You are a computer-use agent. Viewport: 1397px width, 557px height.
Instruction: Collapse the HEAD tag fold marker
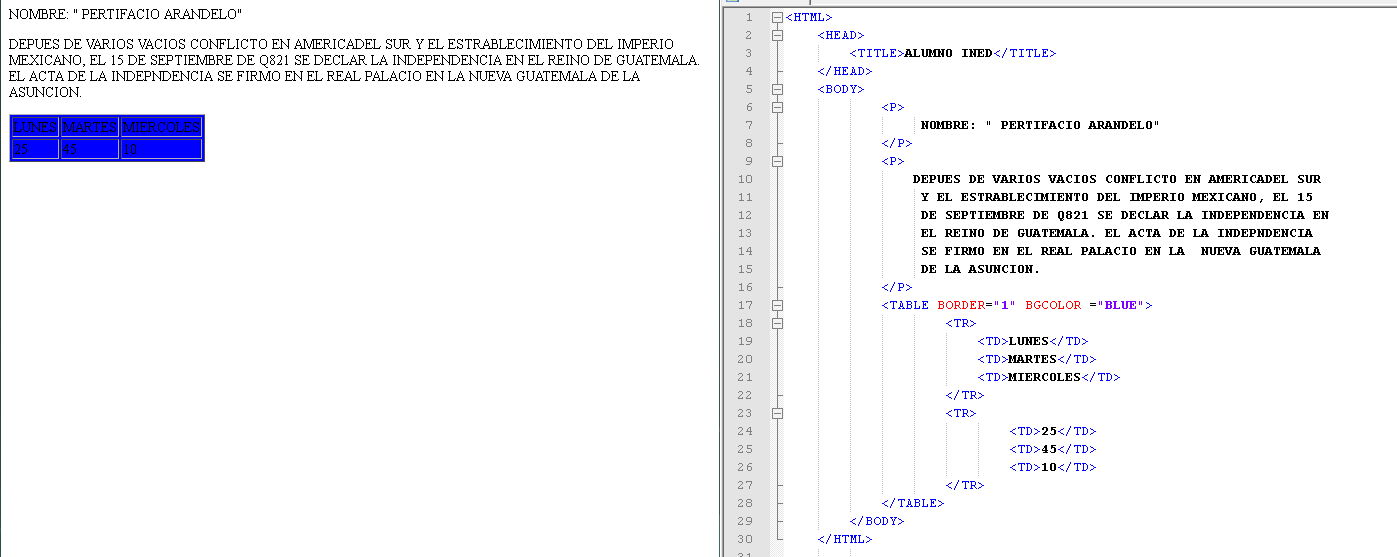click(777, 35)
